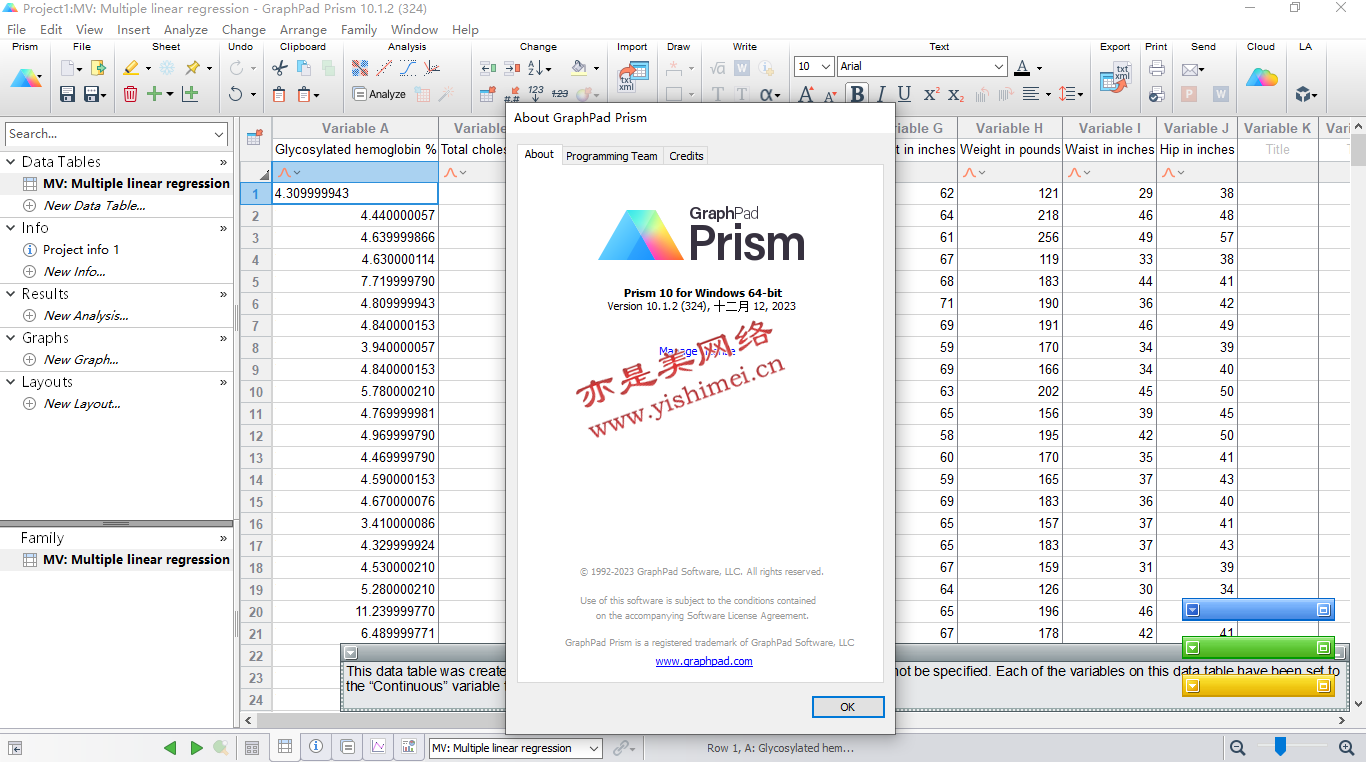The image size is (1366, 762).
Task: Open the graph sheet icon in status bar
Action: [x=378, y=747]
